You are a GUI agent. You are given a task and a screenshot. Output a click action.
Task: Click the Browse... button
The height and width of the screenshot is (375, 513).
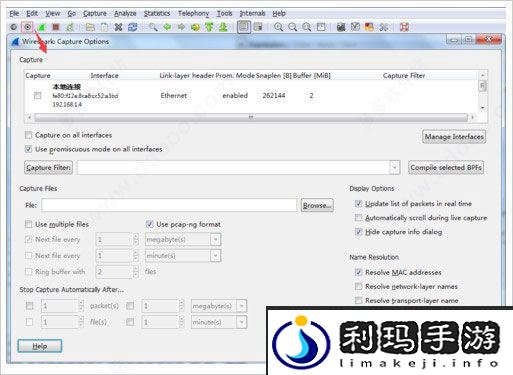pyautogui.click(x=317, y=205)
